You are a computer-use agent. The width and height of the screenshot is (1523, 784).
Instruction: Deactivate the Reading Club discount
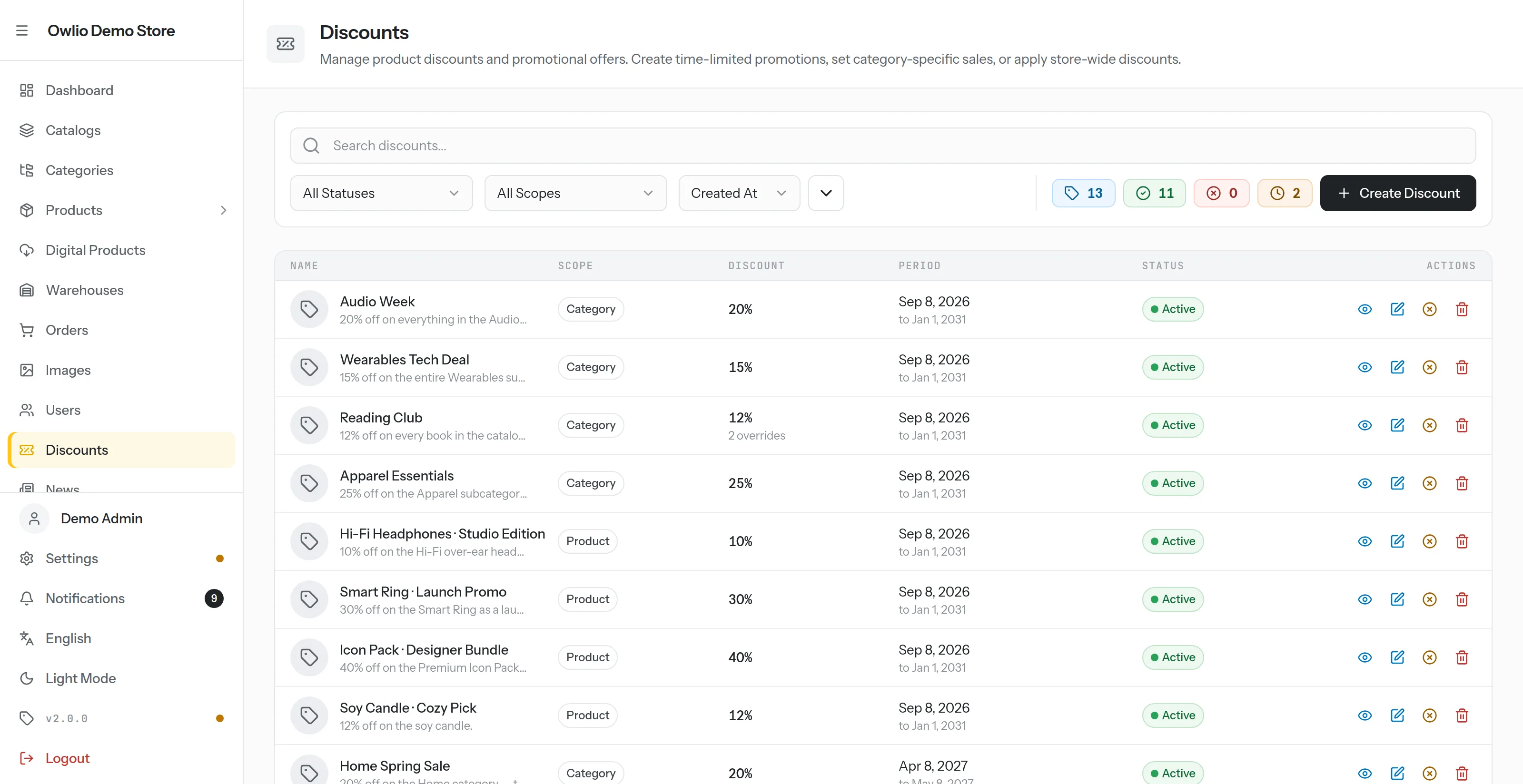pyautogui.click(x=1429, y=425)
